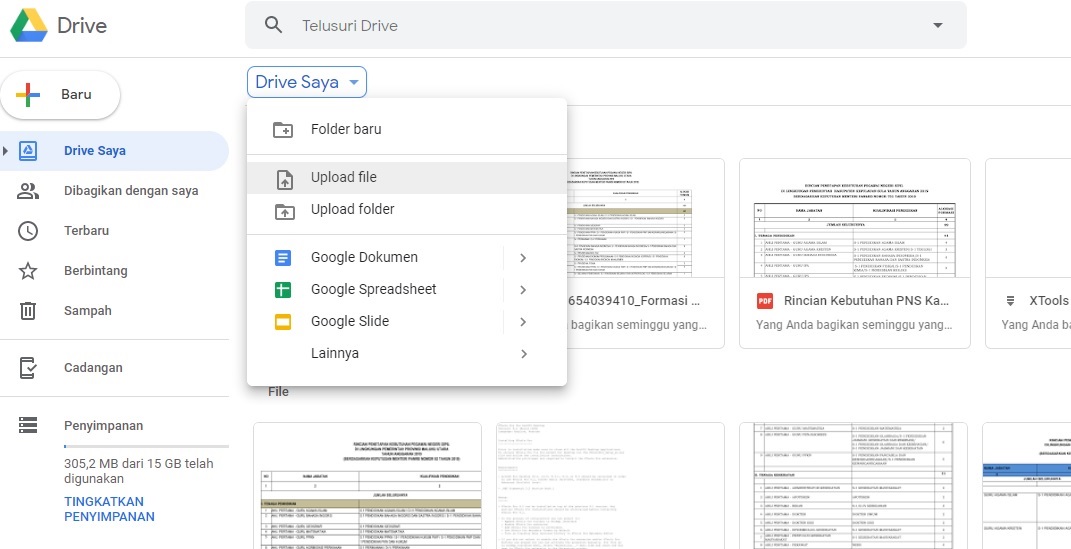Image resolution: width=1071 pixels, height=549 pixels.
Task: Open 654039410_Formasi file name
Action: click(x=635, y=300)
